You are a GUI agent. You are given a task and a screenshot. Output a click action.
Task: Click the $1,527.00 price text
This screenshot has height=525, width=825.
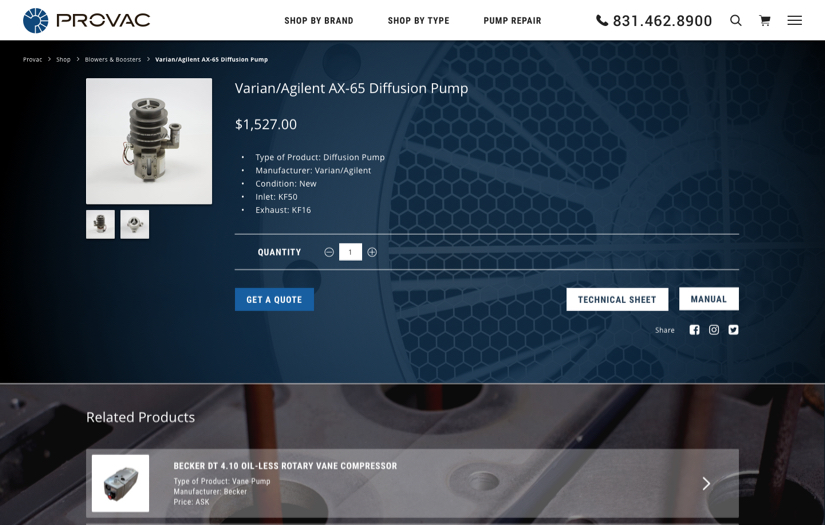click(x=266, y=124)
